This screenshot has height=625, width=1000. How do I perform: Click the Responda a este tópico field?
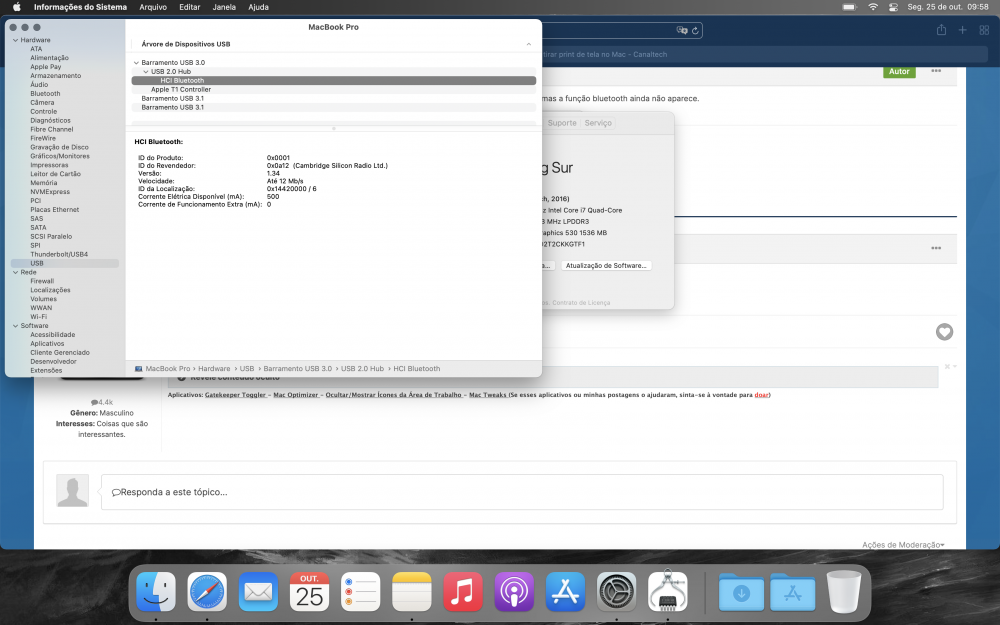click(522, 492)
